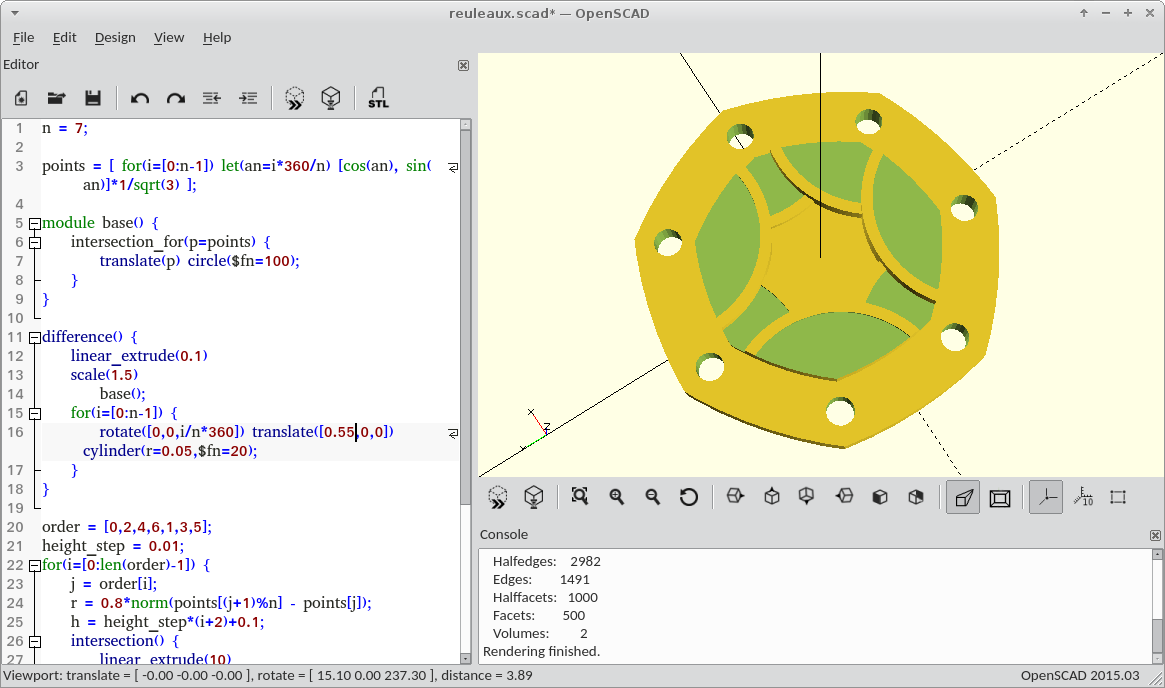The height and width of the screenshot is (688, 1165).
Task: Switch to Orthogonal projection view button
Action: [x=999, y=496]
